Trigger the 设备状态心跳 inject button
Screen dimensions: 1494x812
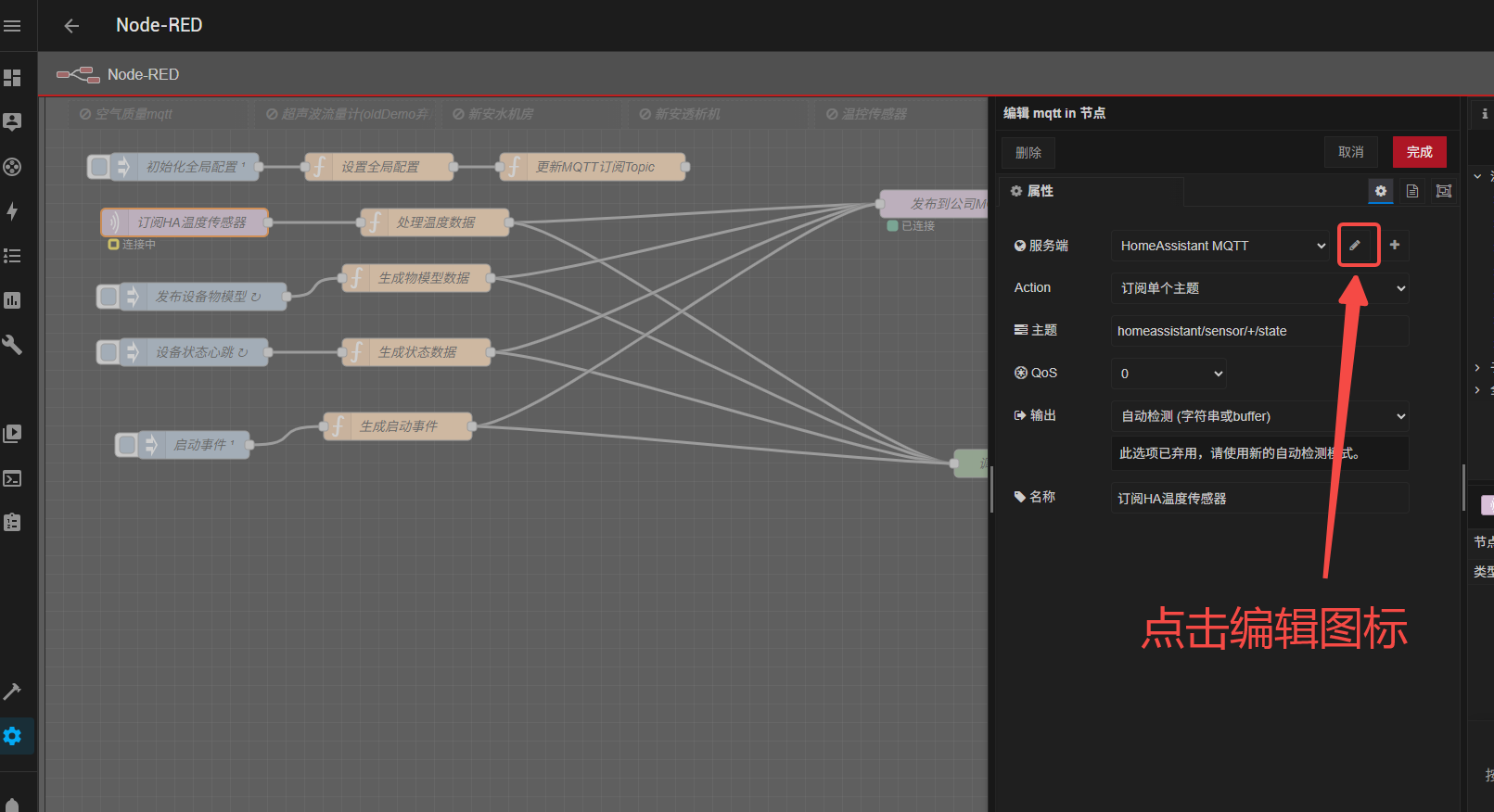coord(109,352)
